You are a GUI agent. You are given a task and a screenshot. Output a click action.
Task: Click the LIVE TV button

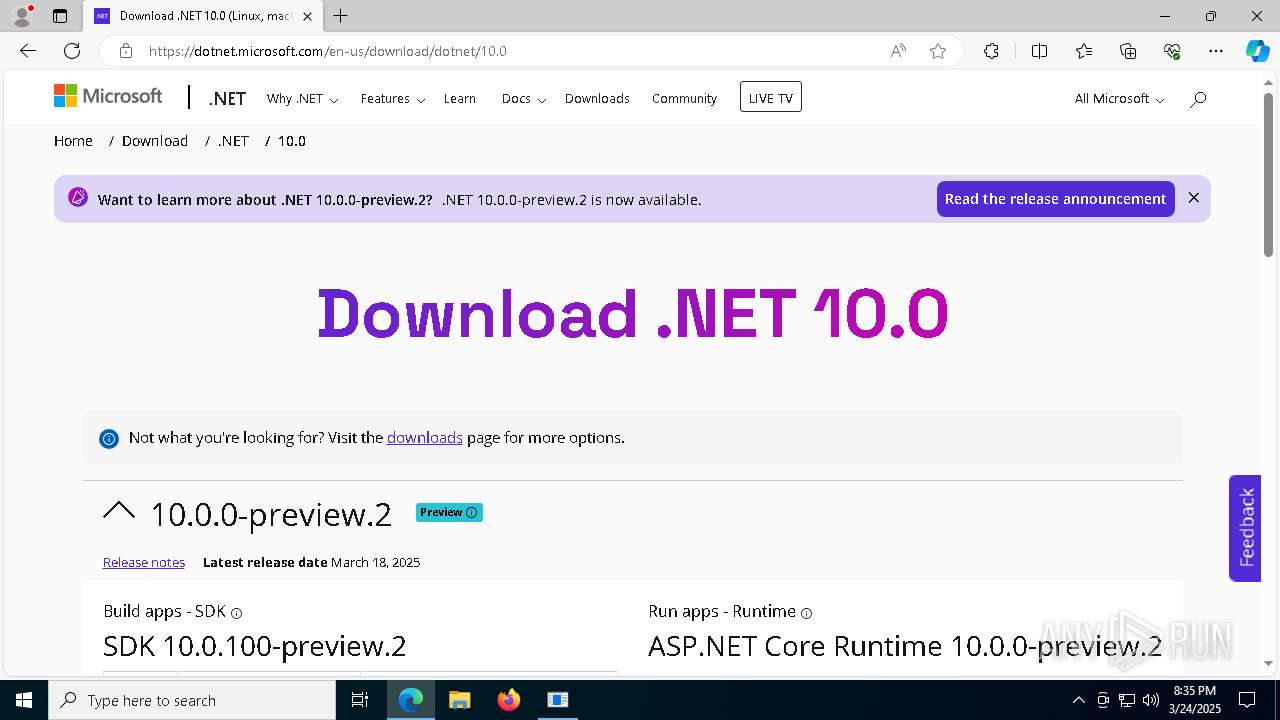point(771,97)
